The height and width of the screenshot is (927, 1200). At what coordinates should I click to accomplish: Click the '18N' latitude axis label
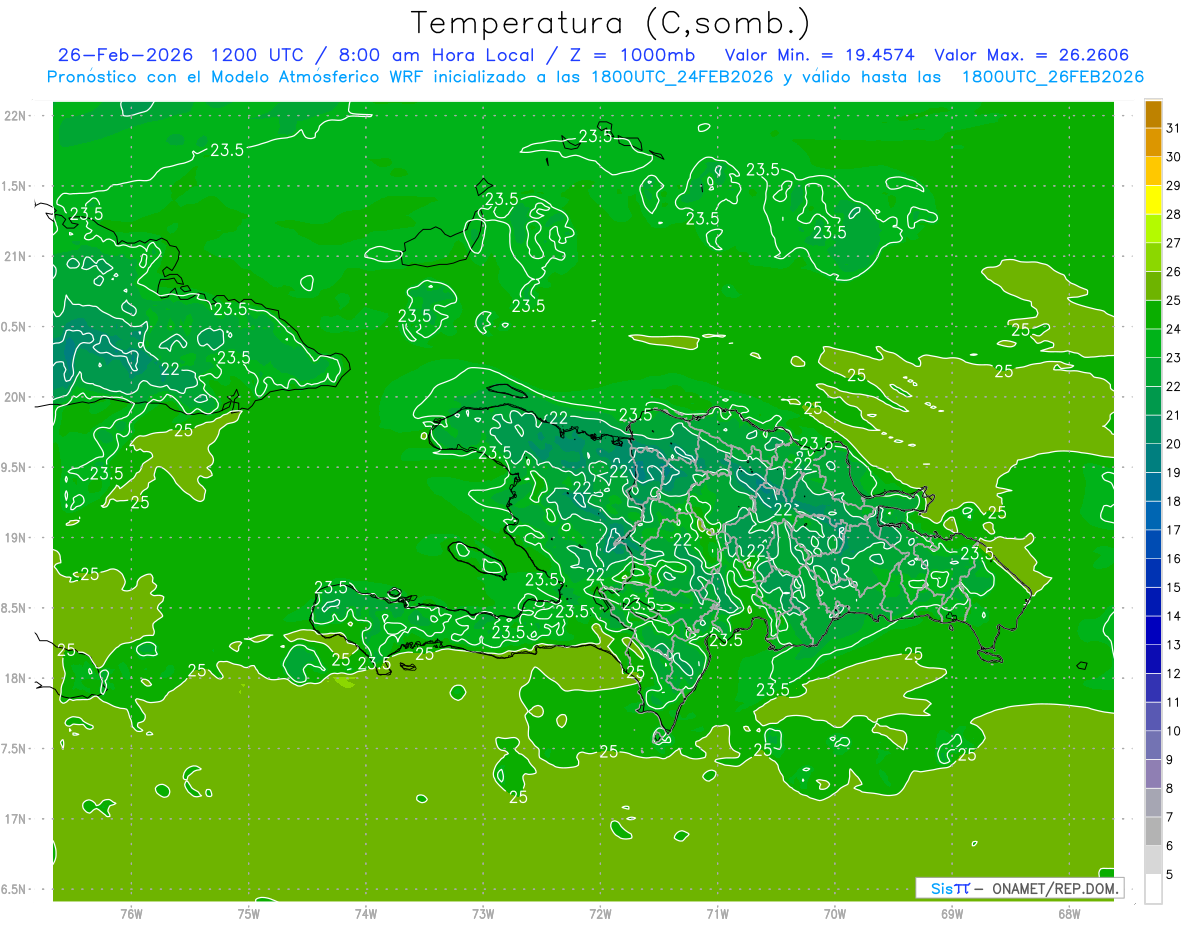pyautogui.click(x=15, y=678)
